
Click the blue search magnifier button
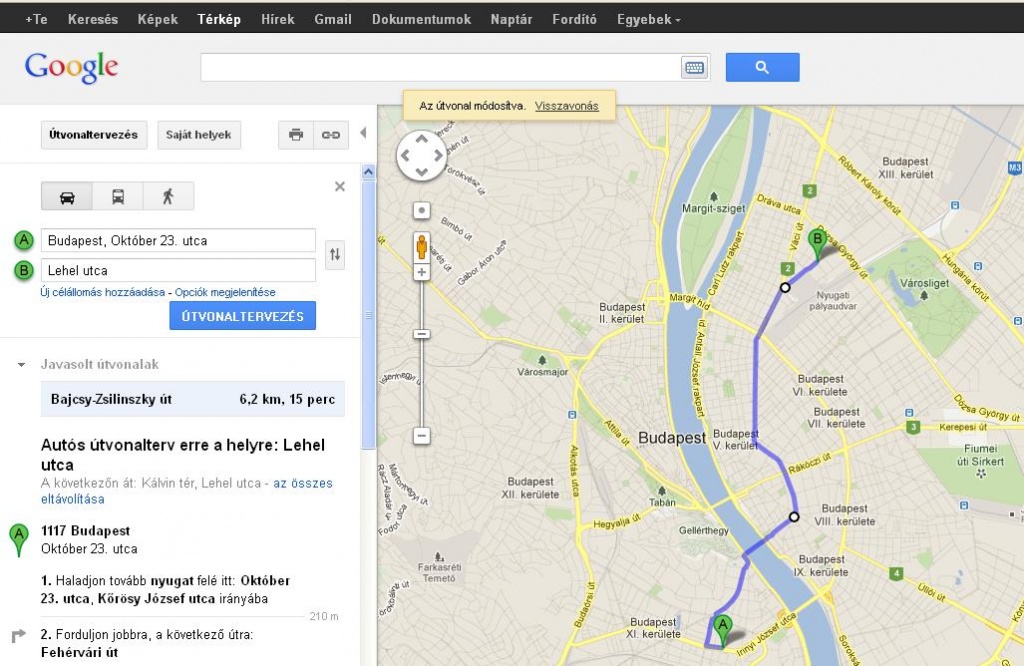click(762, 67)
